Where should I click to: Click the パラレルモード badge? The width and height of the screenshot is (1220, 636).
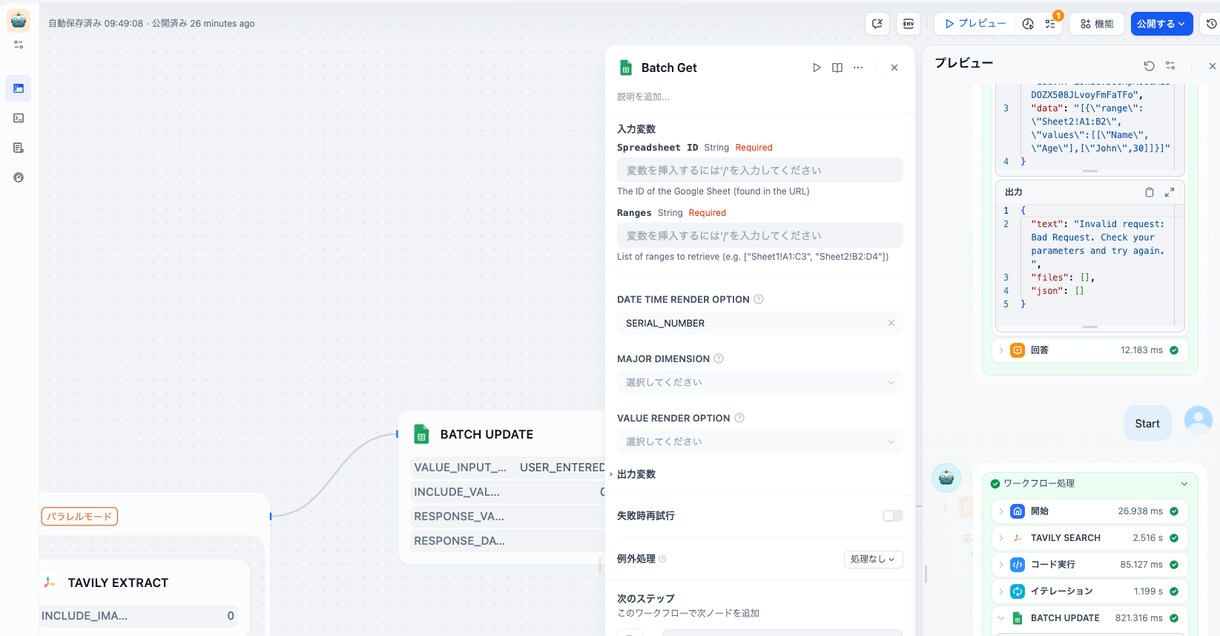pos(79,517)
